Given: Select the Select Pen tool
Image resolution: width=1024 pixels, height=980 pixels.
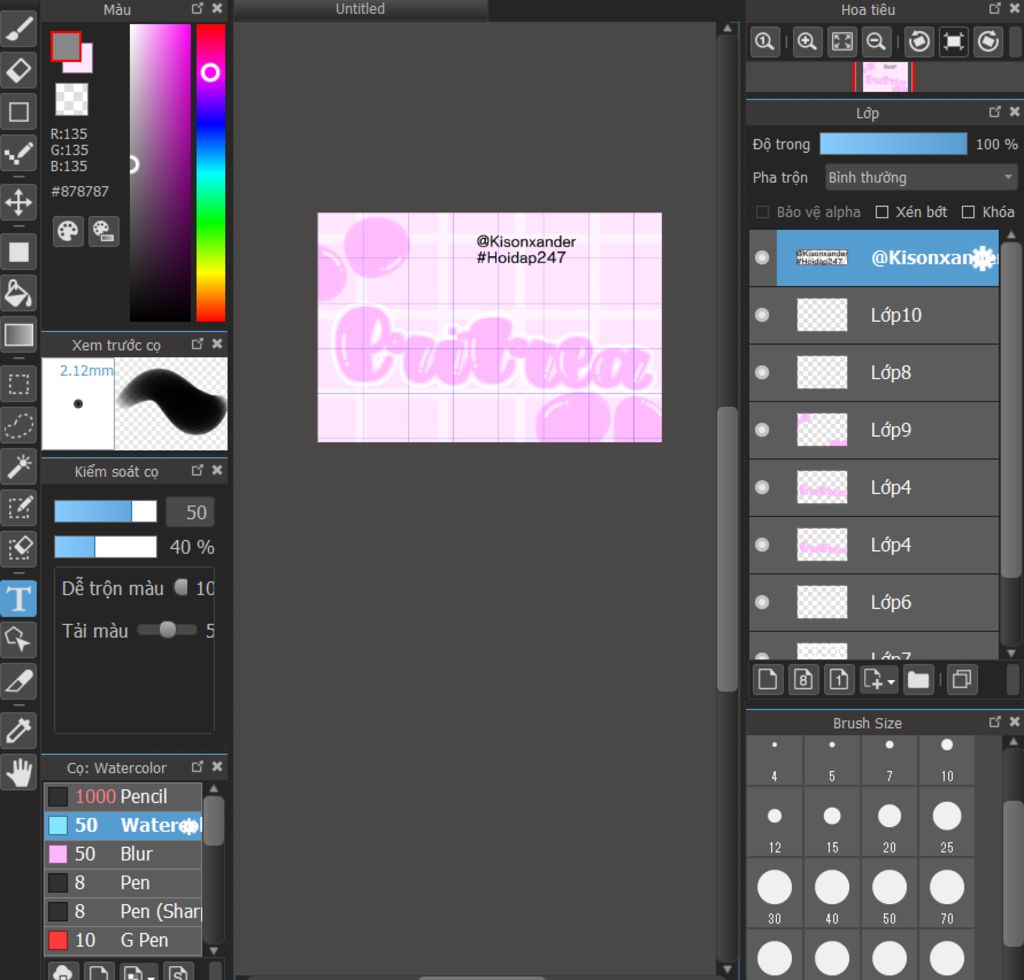Looking at the screenshot, I should click(18, 507).
